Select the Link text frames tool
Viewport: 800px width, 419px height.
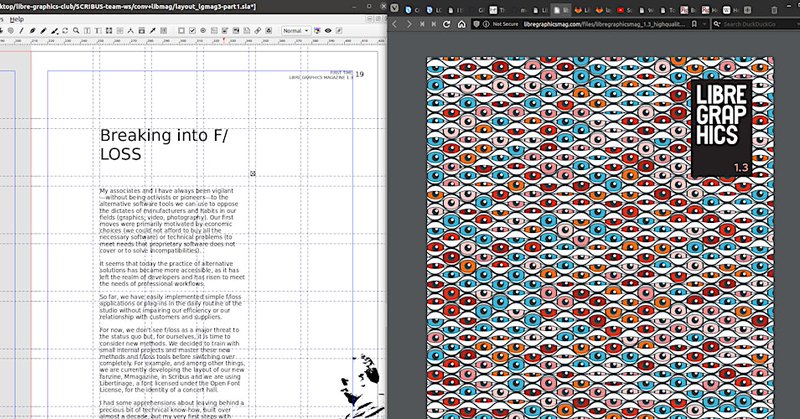[x=109, y=31]
